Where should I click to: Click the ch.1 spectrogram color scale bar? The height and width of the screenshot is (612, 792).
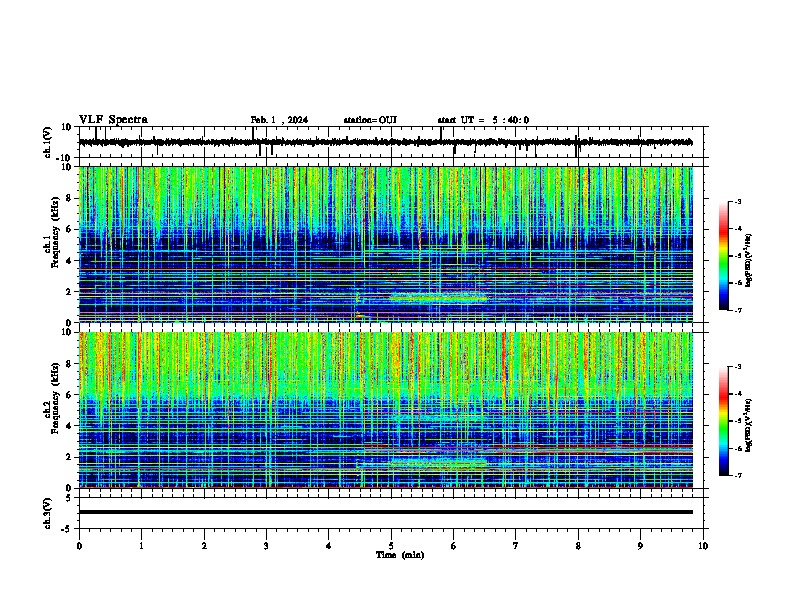tap(723, 256)
